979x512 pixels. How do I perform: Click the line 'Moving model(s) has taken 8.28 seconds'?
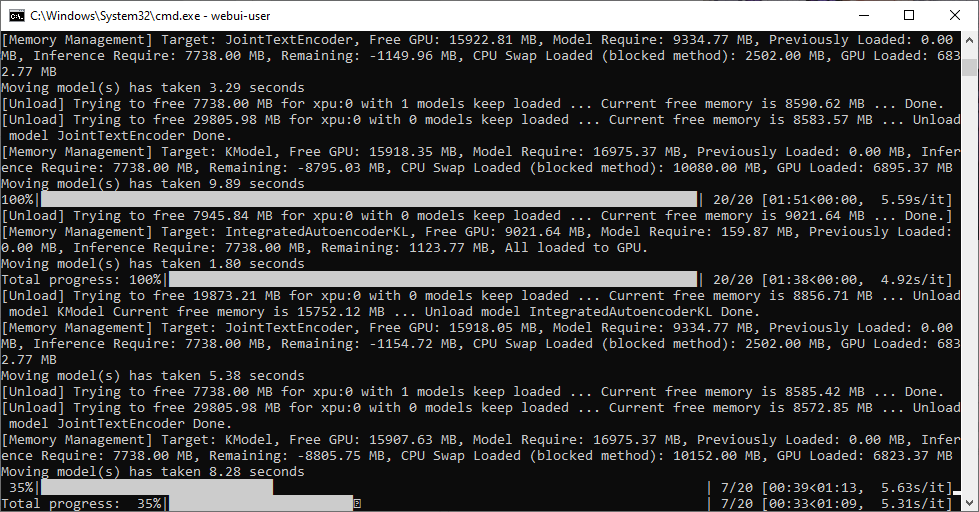pos(153,472)
